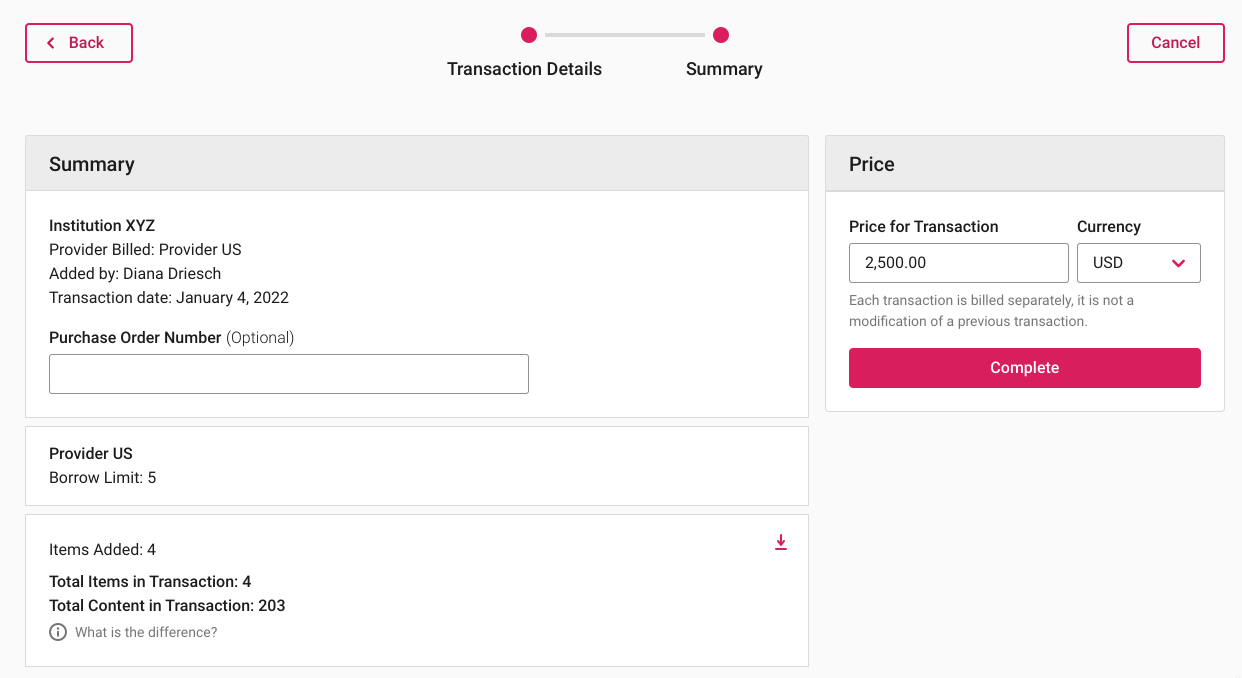Select the Institution XYZ heading text

click(x=102, y=226)
